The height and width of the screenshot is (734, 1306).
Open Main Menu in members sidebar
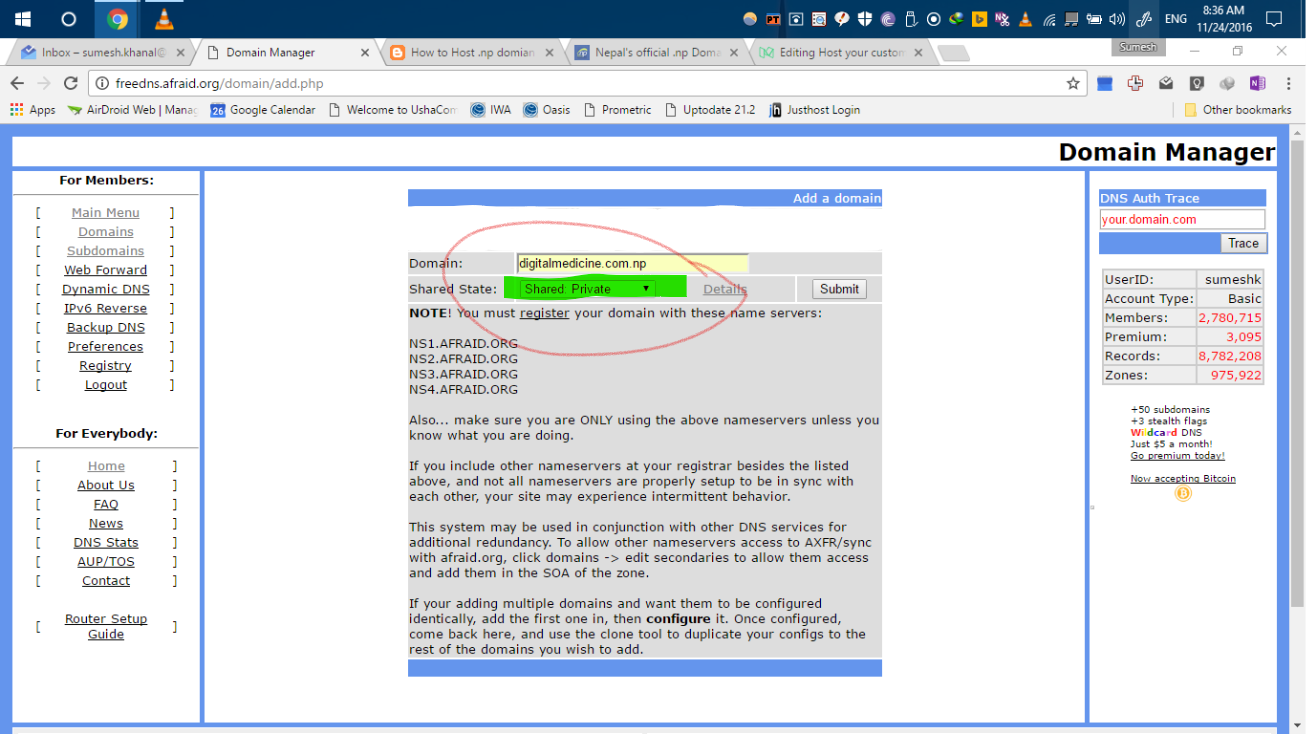tap(105, 213)
